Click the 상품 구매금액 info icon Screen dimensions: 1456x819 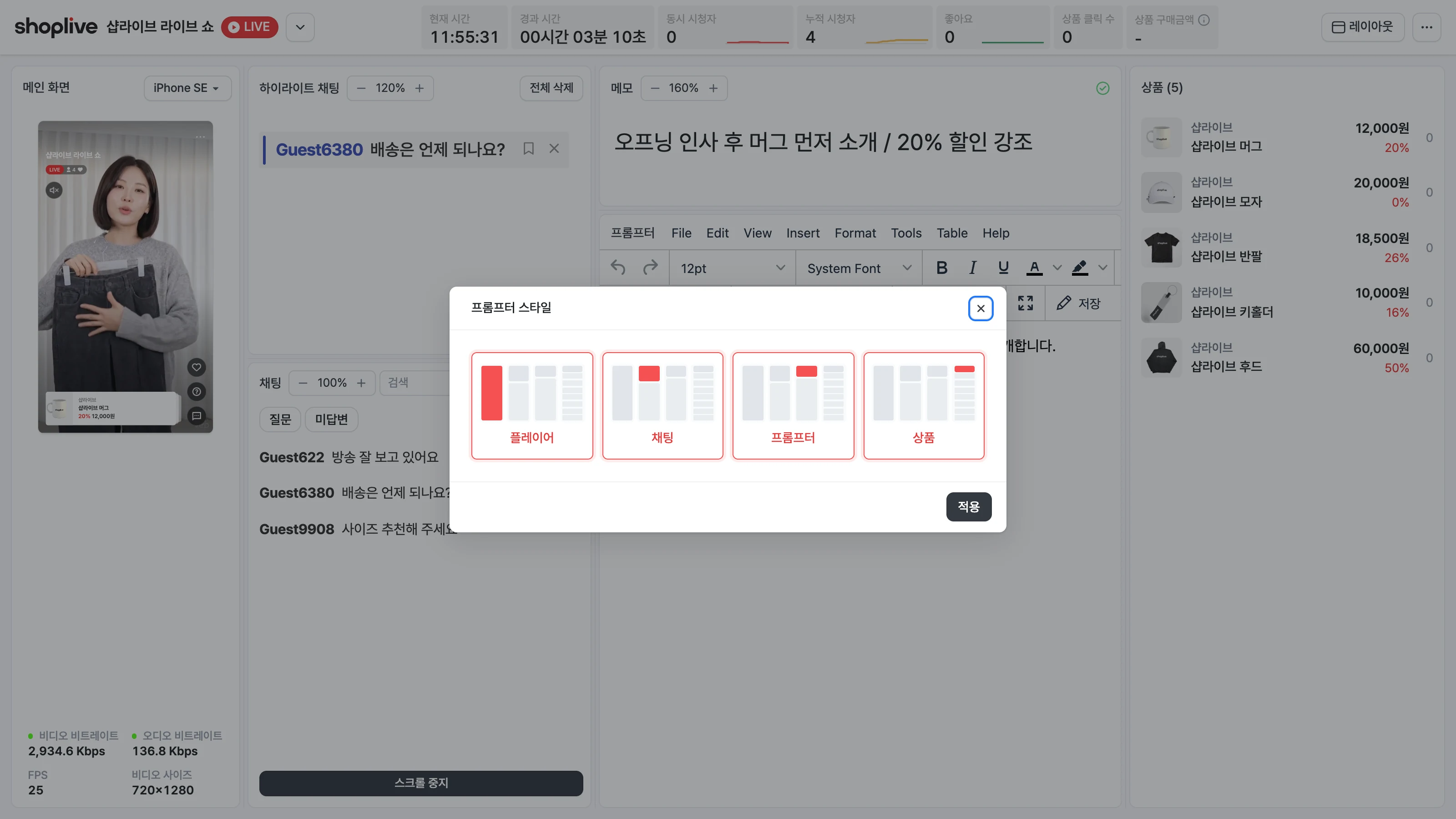point(1204,20)
